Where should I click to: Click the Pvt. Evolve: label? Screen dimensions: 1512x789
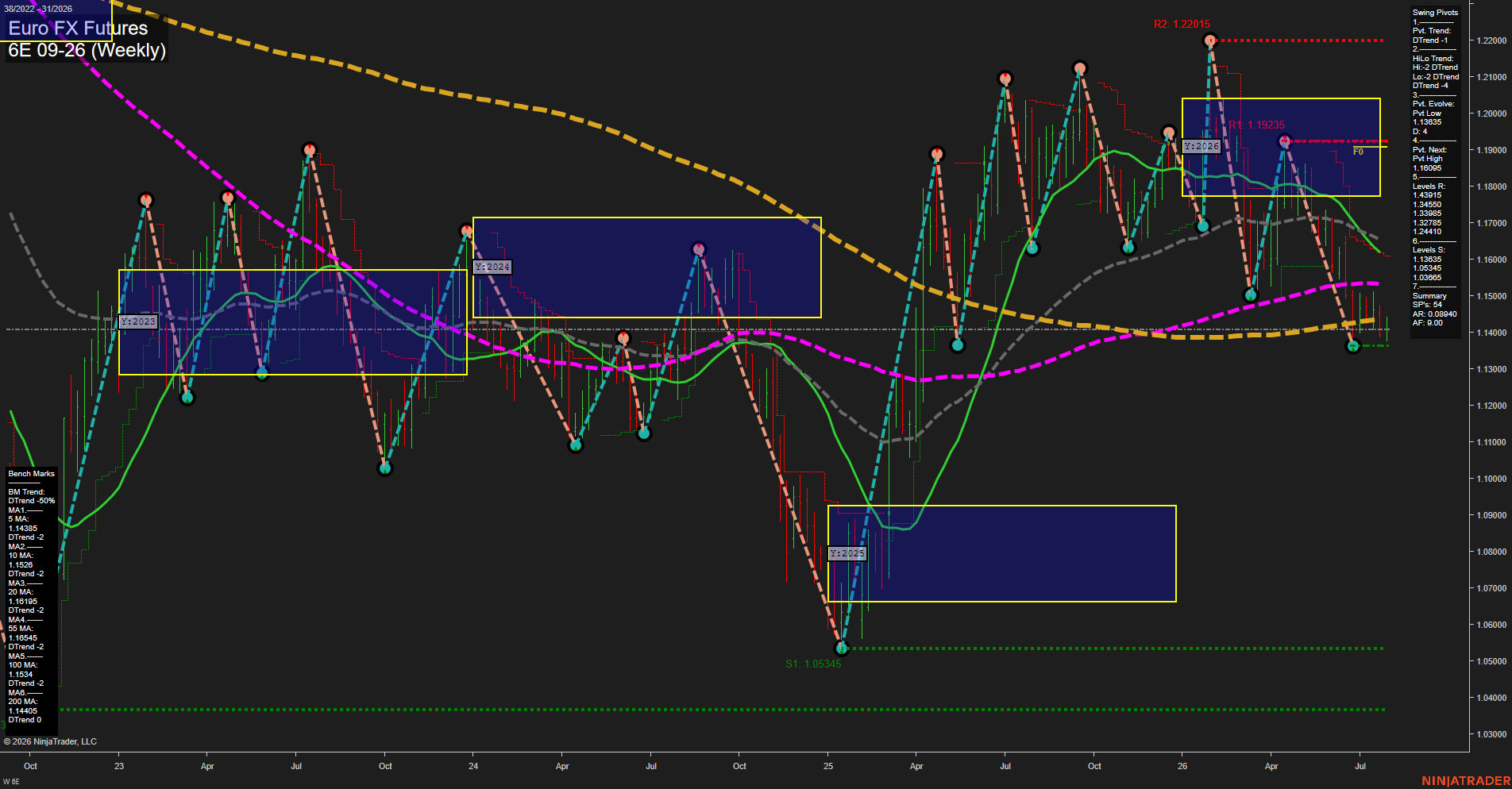1433,104
